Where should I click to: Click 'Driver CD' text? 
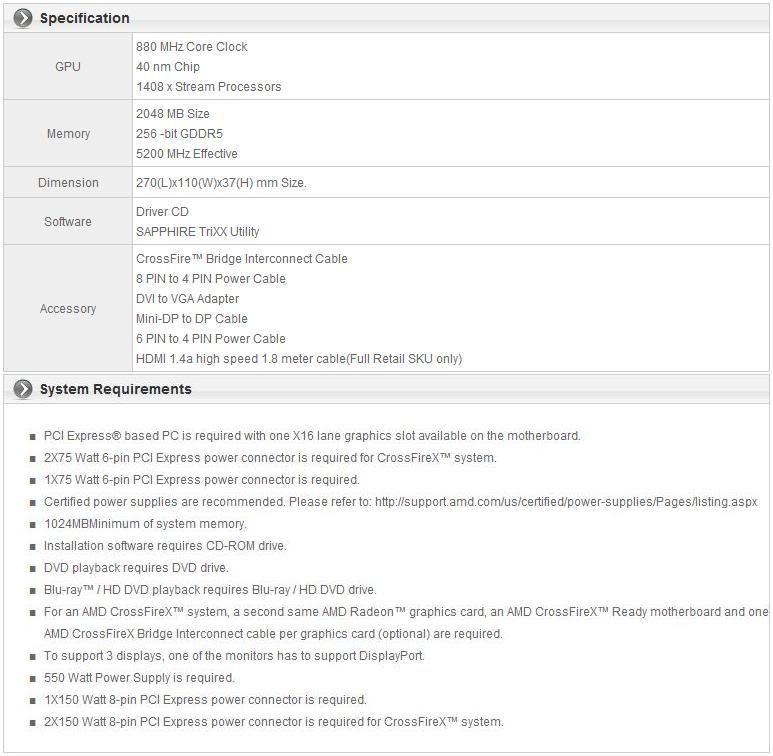[x=162, y=211]
